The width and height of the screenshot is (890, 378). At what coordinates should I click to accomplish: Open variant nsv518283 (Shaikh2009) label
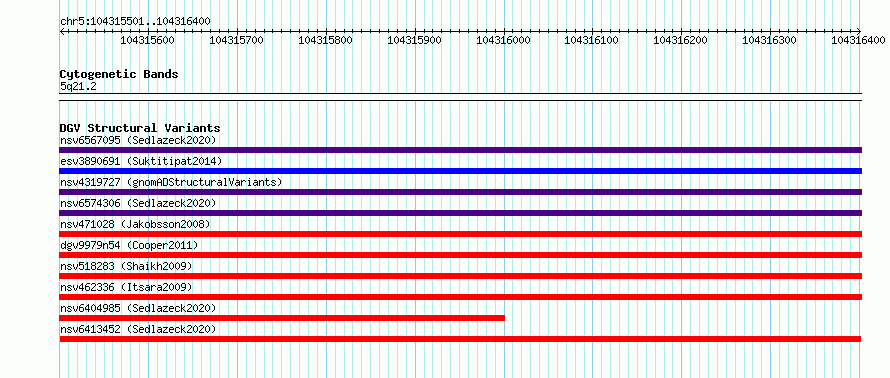click(x=126, y=266)
